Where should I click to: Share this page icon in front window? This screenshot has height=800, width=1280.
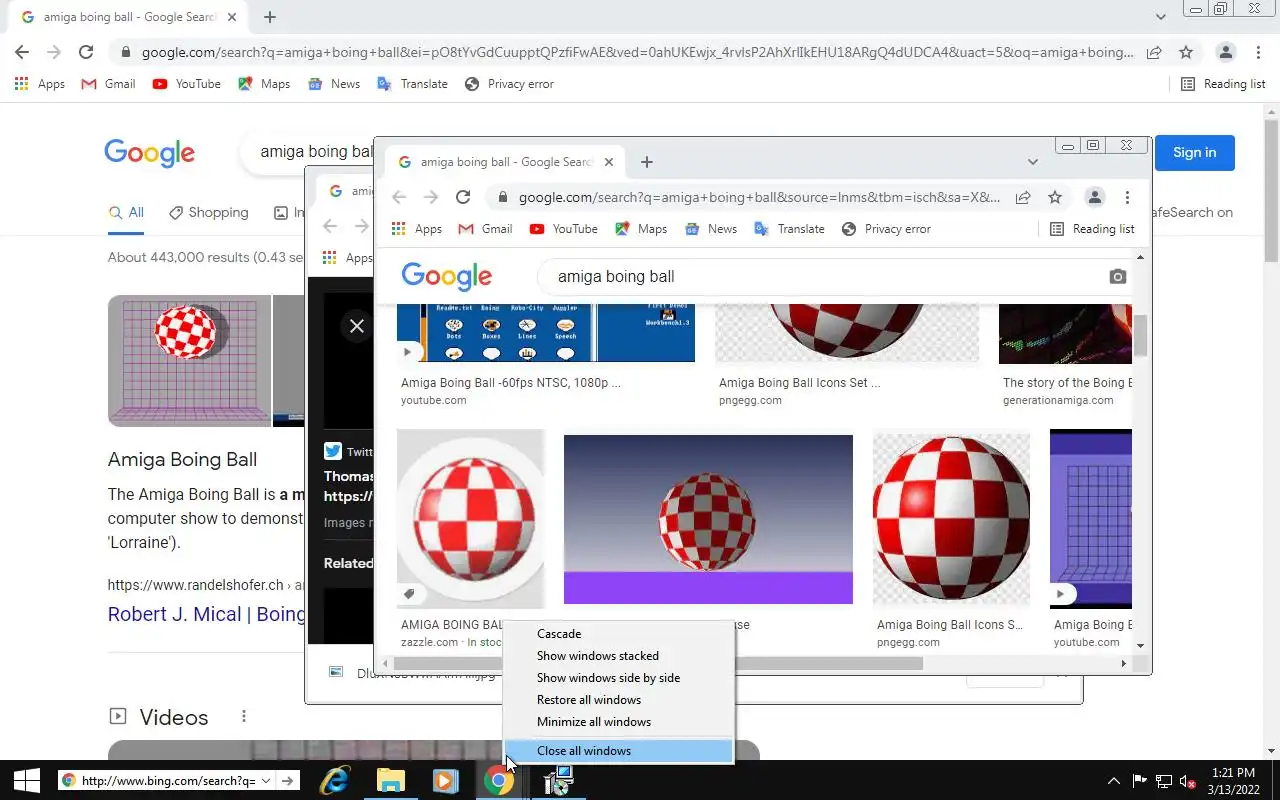(1023, 197)
